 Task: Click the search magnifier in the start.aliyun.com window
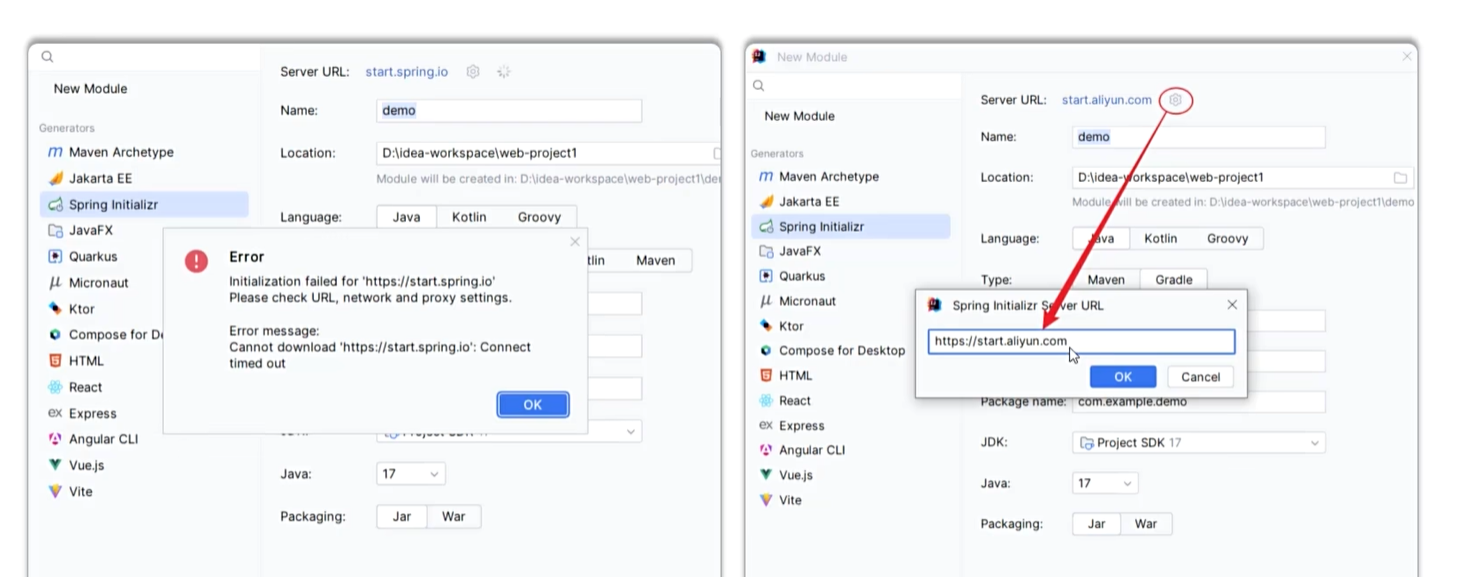[759, 86]
